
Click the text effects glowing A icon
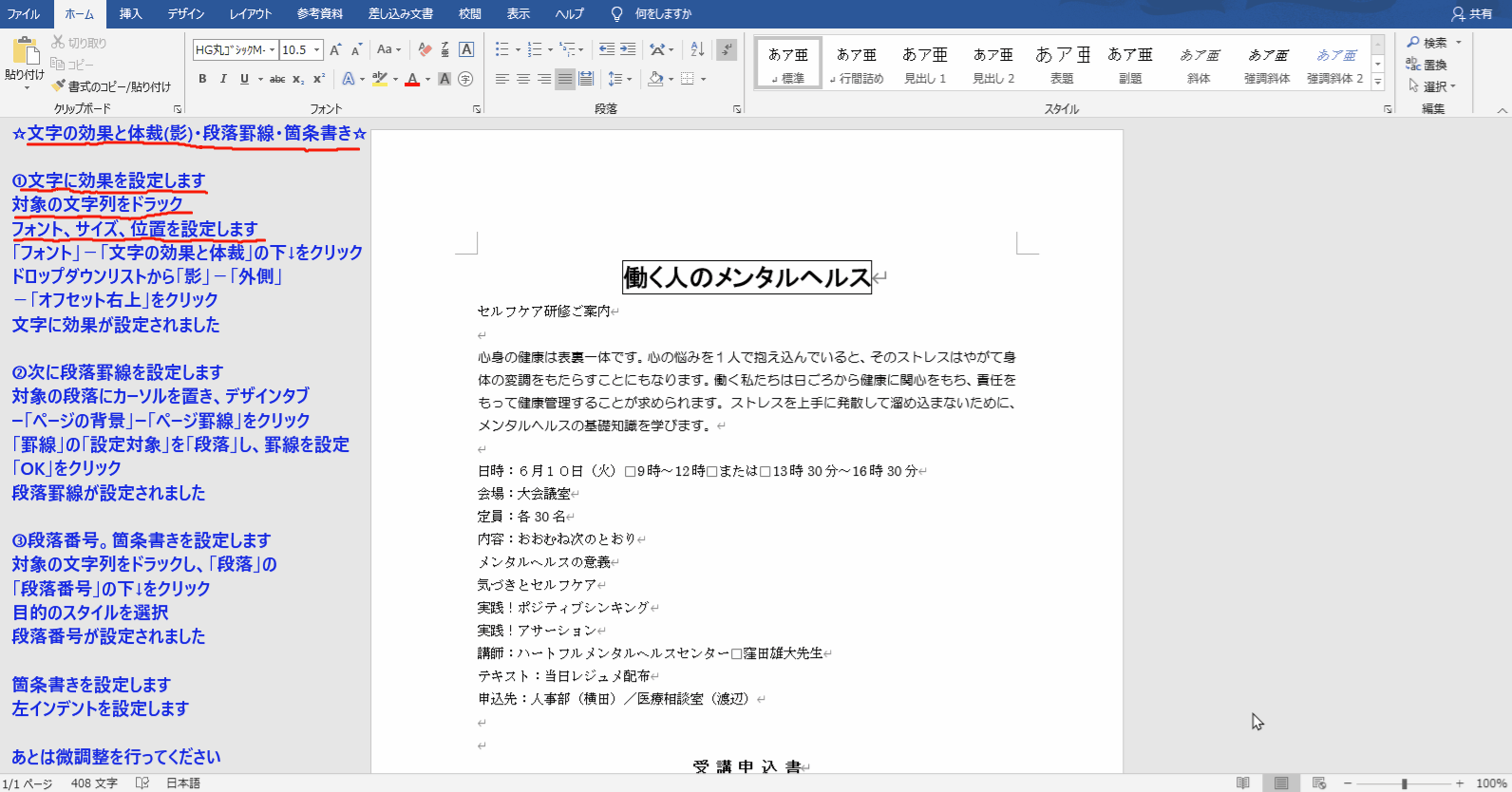[349, 79]
